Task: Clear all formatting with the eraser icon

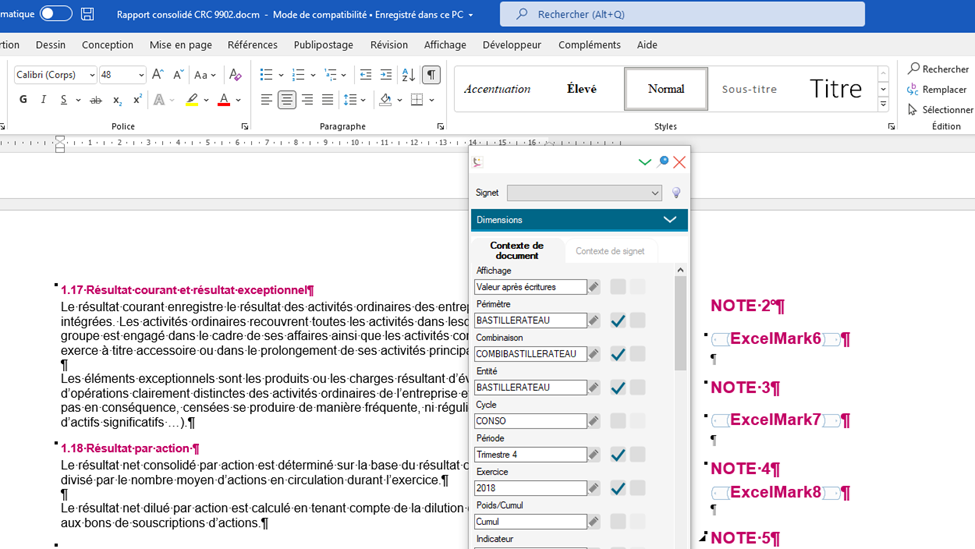Action: [x=235, y=75]
